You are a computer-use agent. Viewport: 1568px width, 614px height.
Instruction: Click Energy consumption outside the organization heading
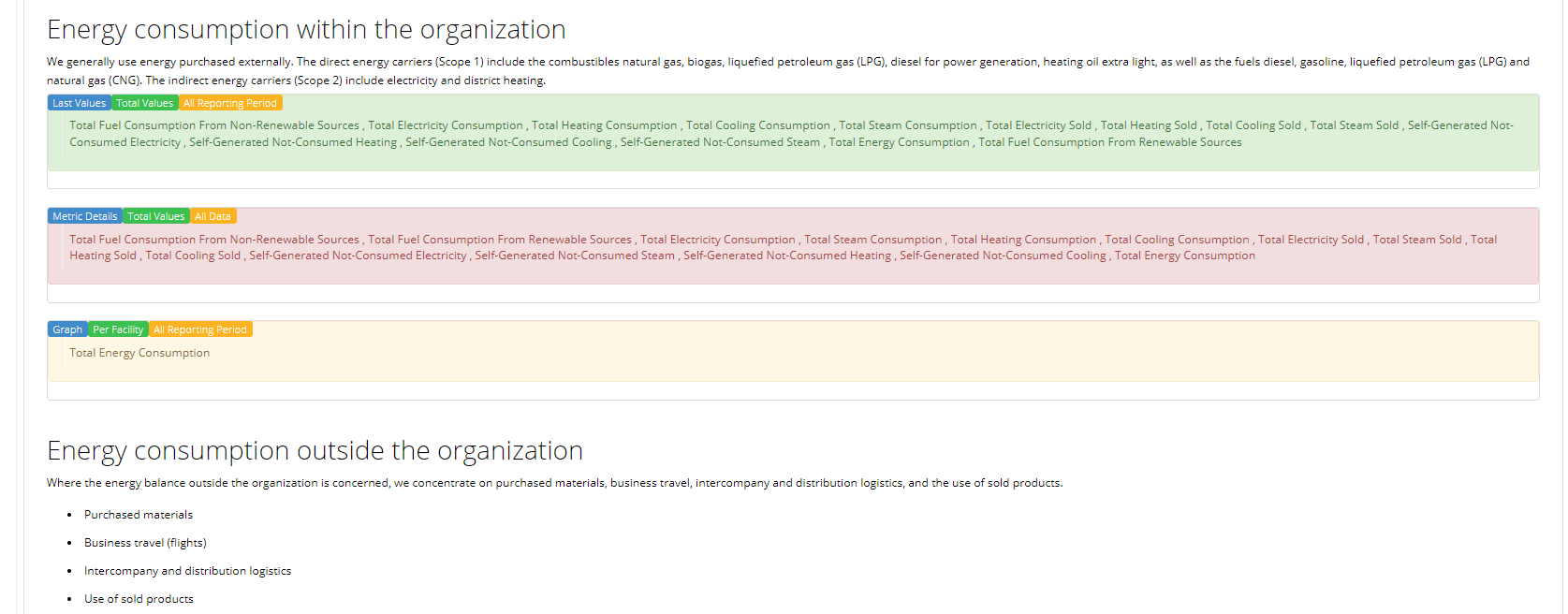(315, 451)
